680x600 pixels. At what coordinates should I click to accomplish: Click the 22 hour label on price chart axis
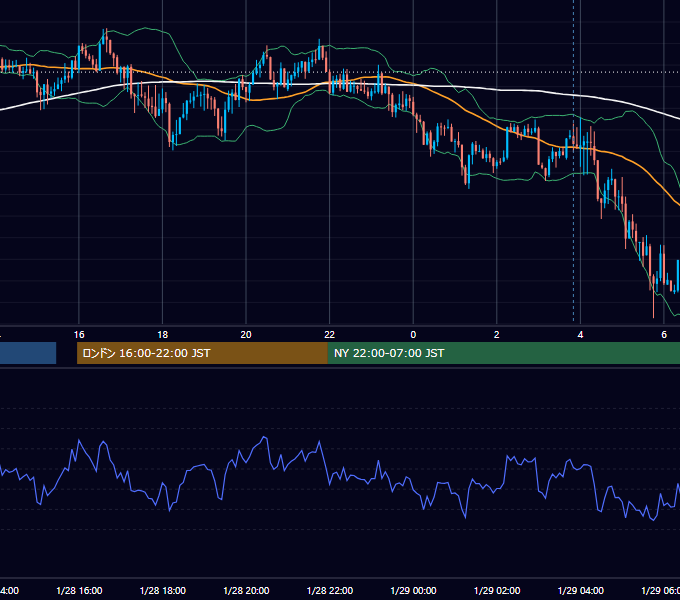tap(330, 335)
